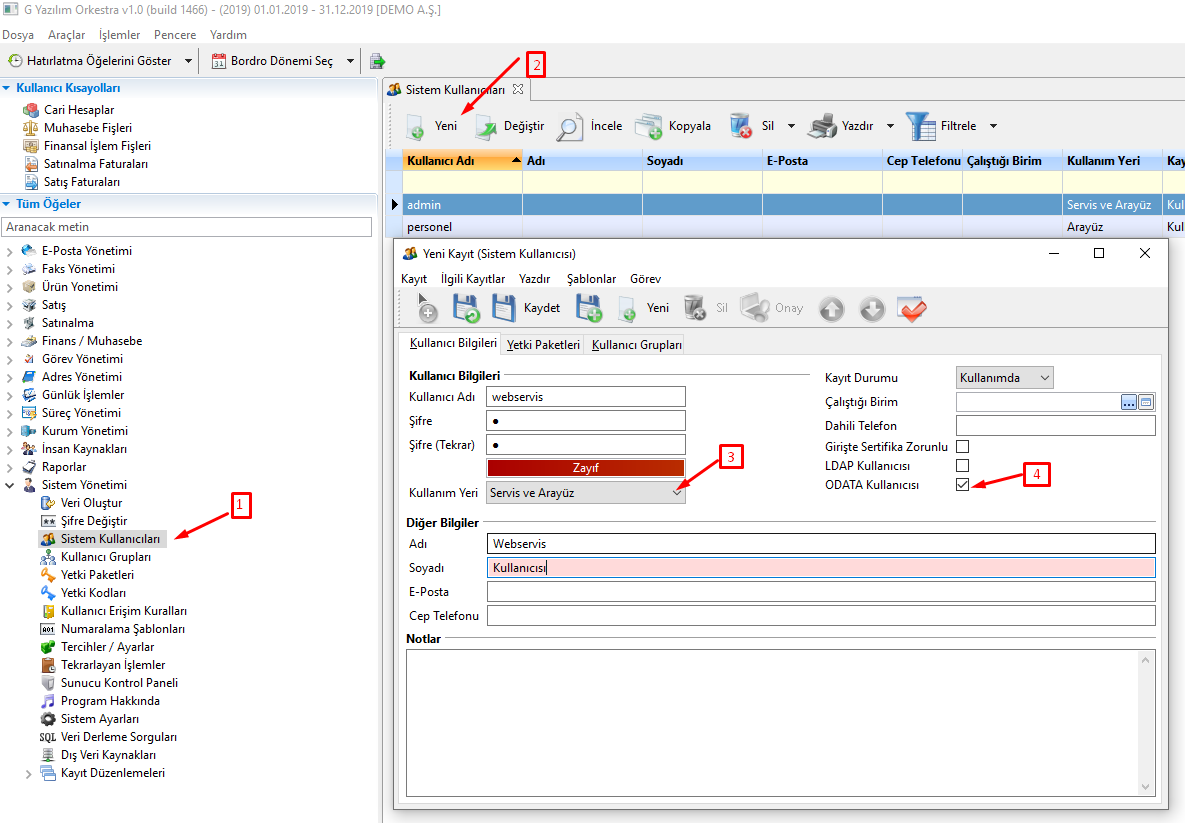Click the Zayıf password strength bar

click(x=586, y=468)
